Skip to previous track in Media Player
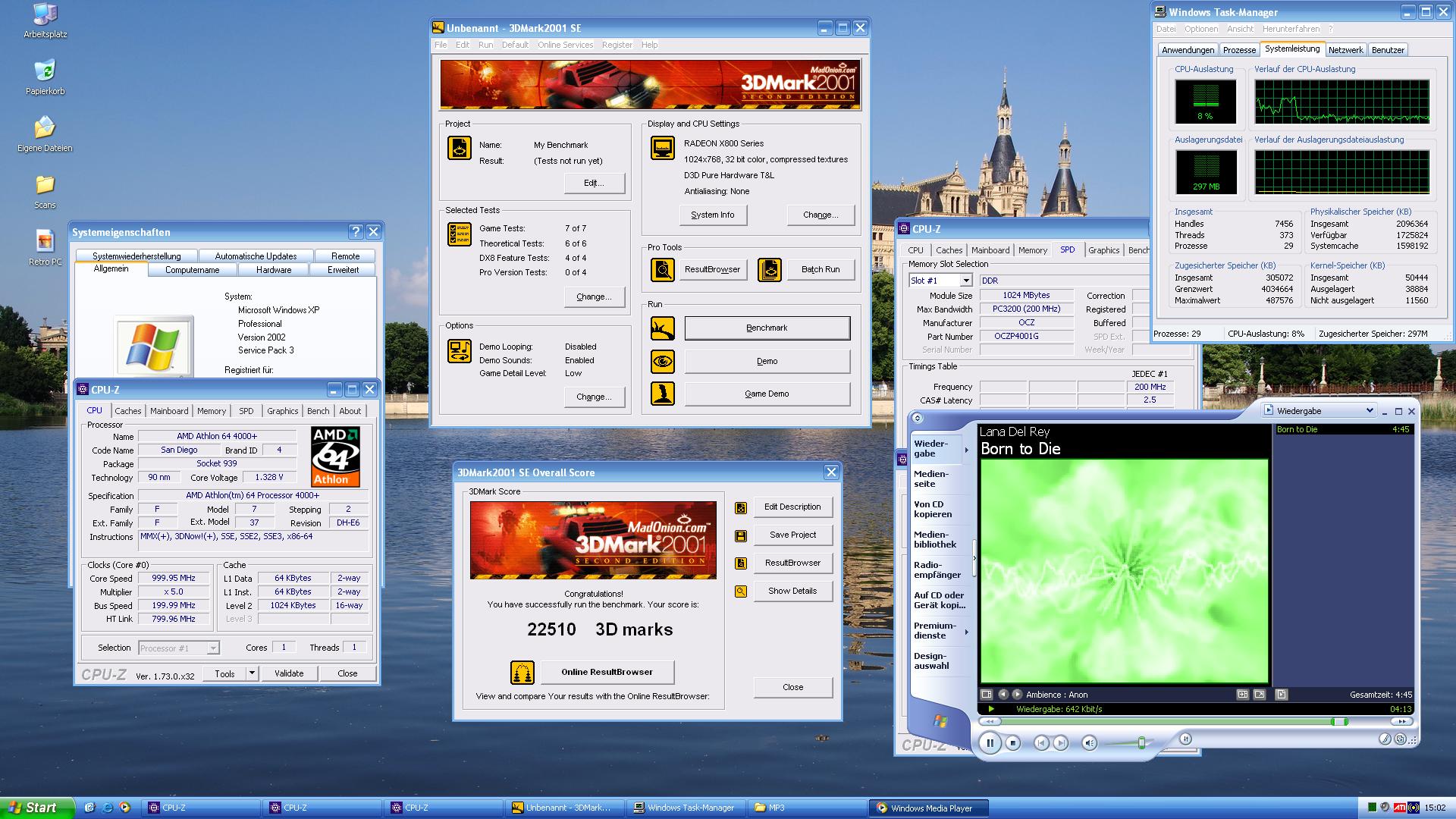Image resolution: width=1456 pixels, height=819 pixels. point(1041,743)
